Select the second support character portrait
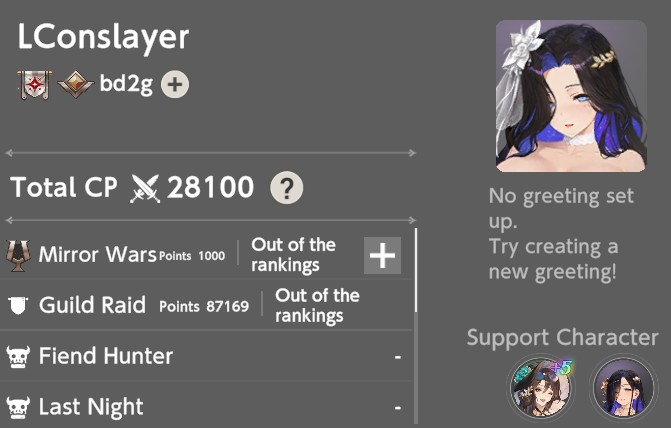 (623, 388)
